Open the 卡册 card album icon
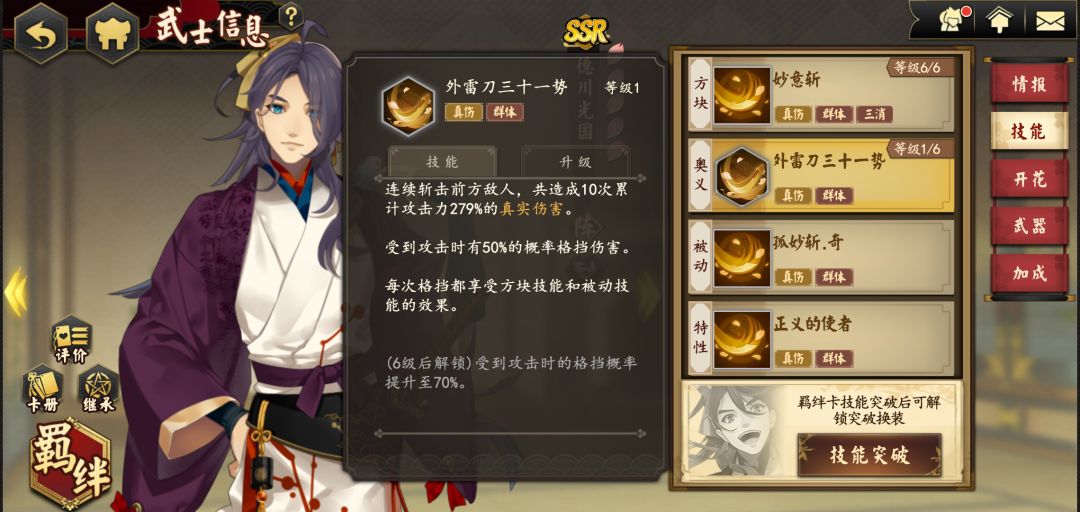1080x512 pixels. click(x=42, y=389)
